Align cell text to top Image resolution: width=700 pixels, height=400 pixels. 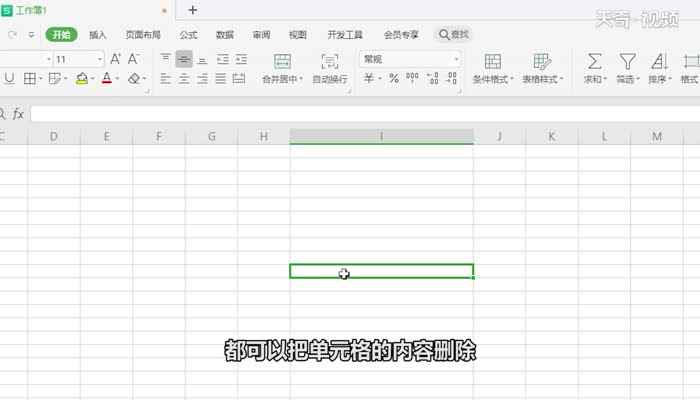point(166,59)
